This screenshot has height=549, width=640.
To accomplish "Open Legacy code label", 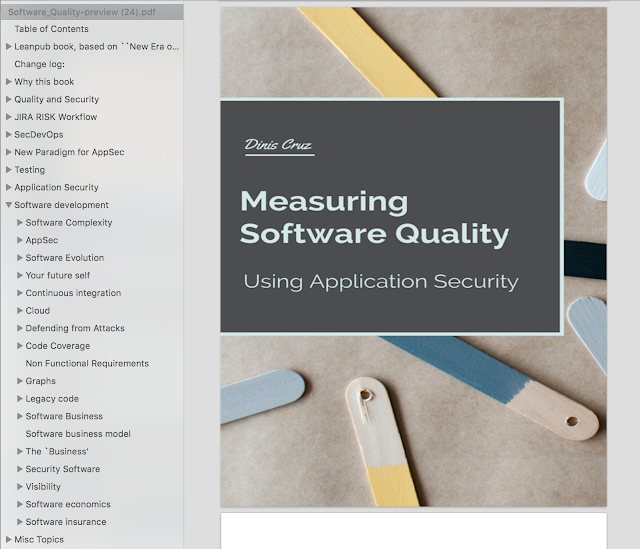I will click(x=52, y=398).
